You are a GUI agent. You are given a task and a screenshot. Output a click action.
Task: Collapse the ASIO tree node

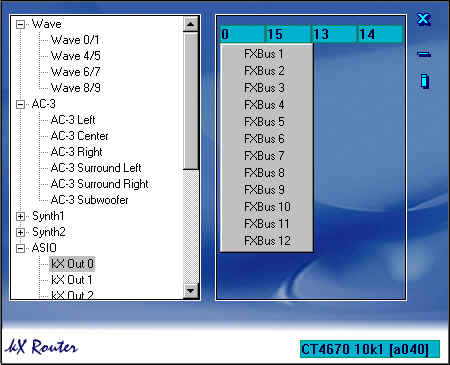tap(20, 248)
